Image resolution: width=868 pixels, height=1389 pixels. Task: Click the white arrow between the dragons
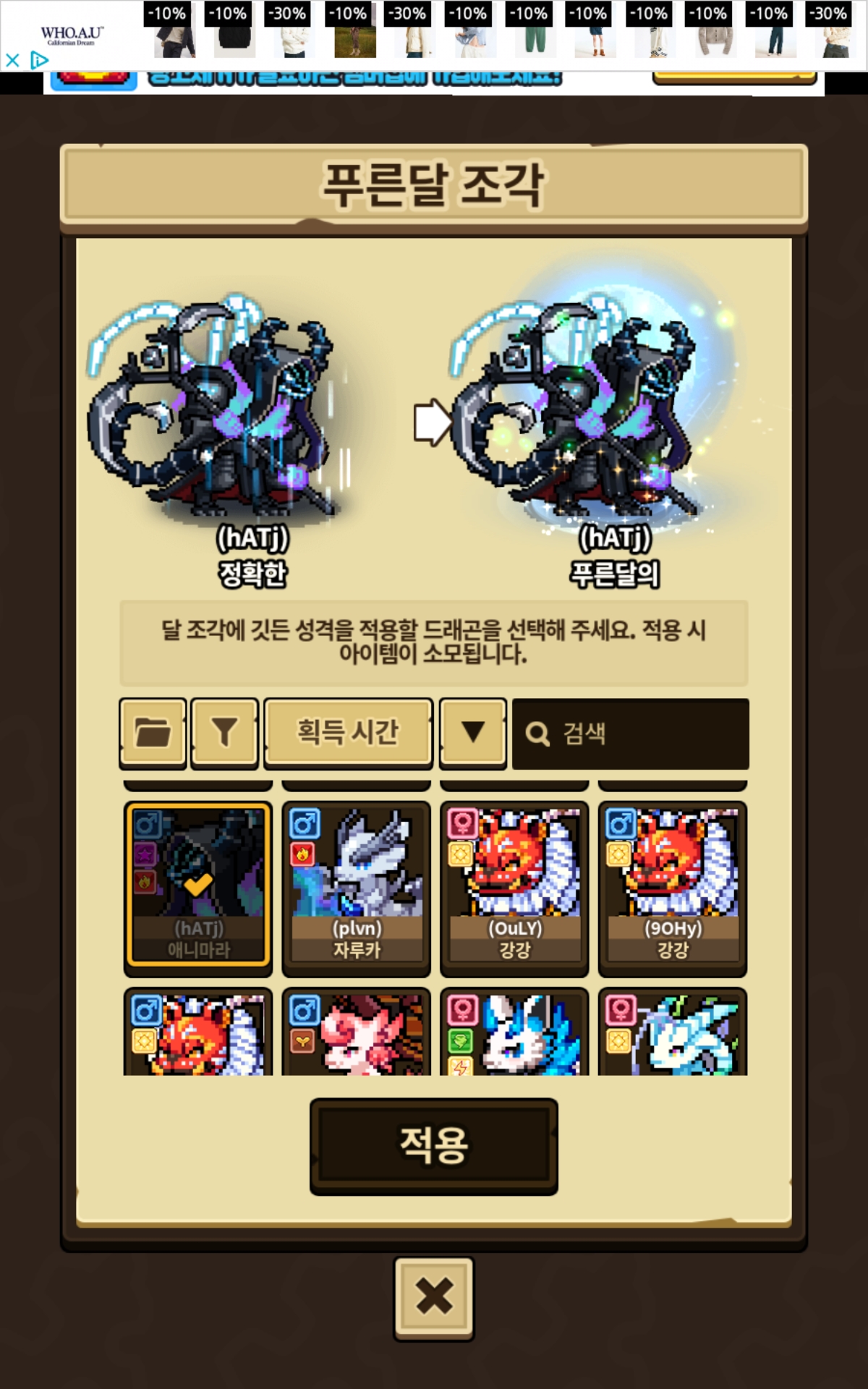point(433,422)
